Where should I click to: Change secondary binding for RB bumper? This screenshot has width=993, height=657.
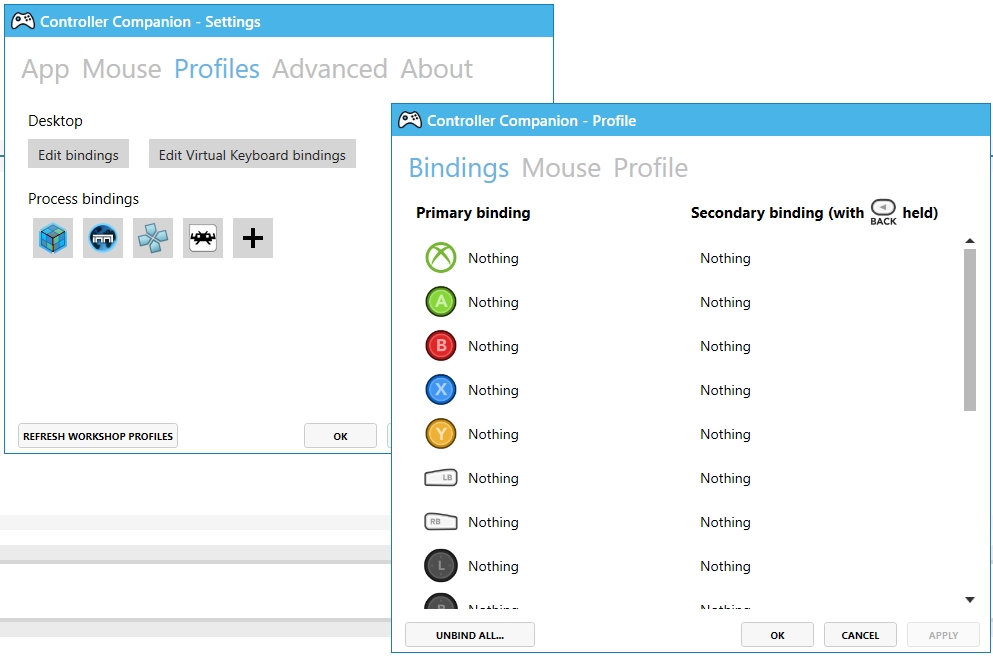pyautogui.click(x=725, y=522)
